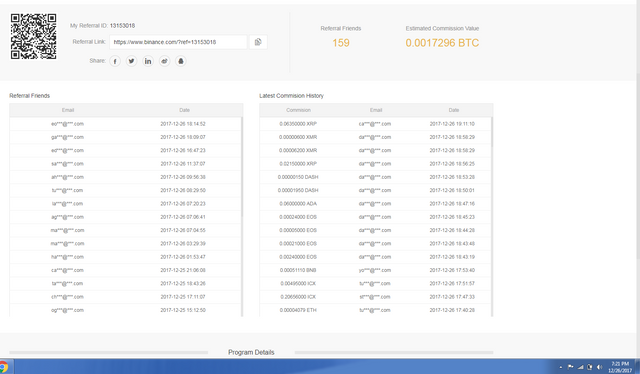Share referral link via QQ icon
This screenshot has height=374, width=640.
click(181, 61)
